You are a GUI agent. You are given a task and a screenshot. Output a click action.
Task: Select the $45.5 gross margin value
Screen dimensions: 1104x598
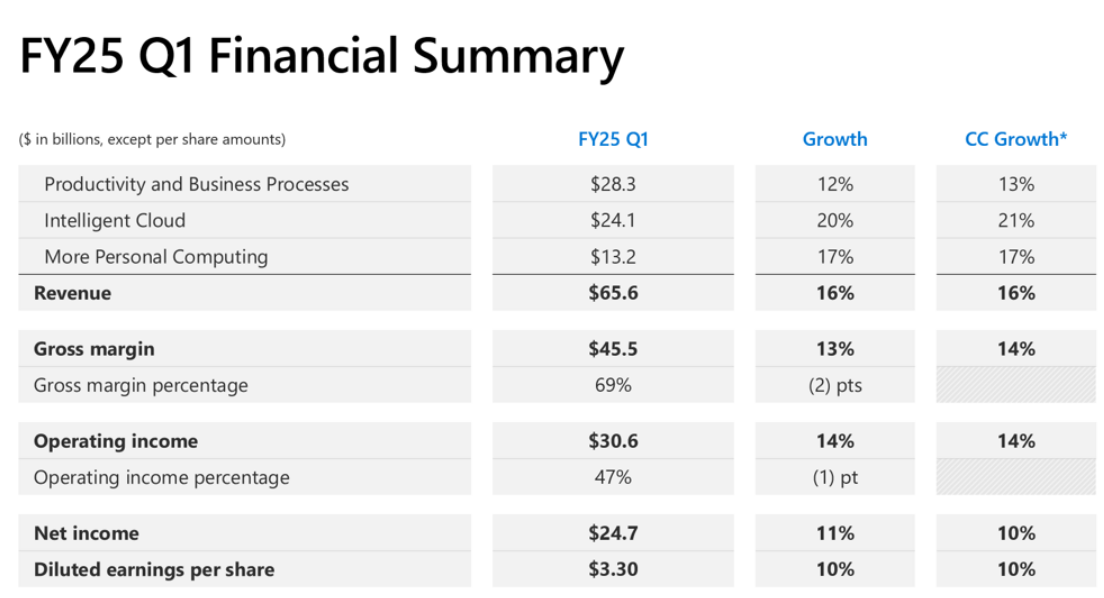coord(613,349)
